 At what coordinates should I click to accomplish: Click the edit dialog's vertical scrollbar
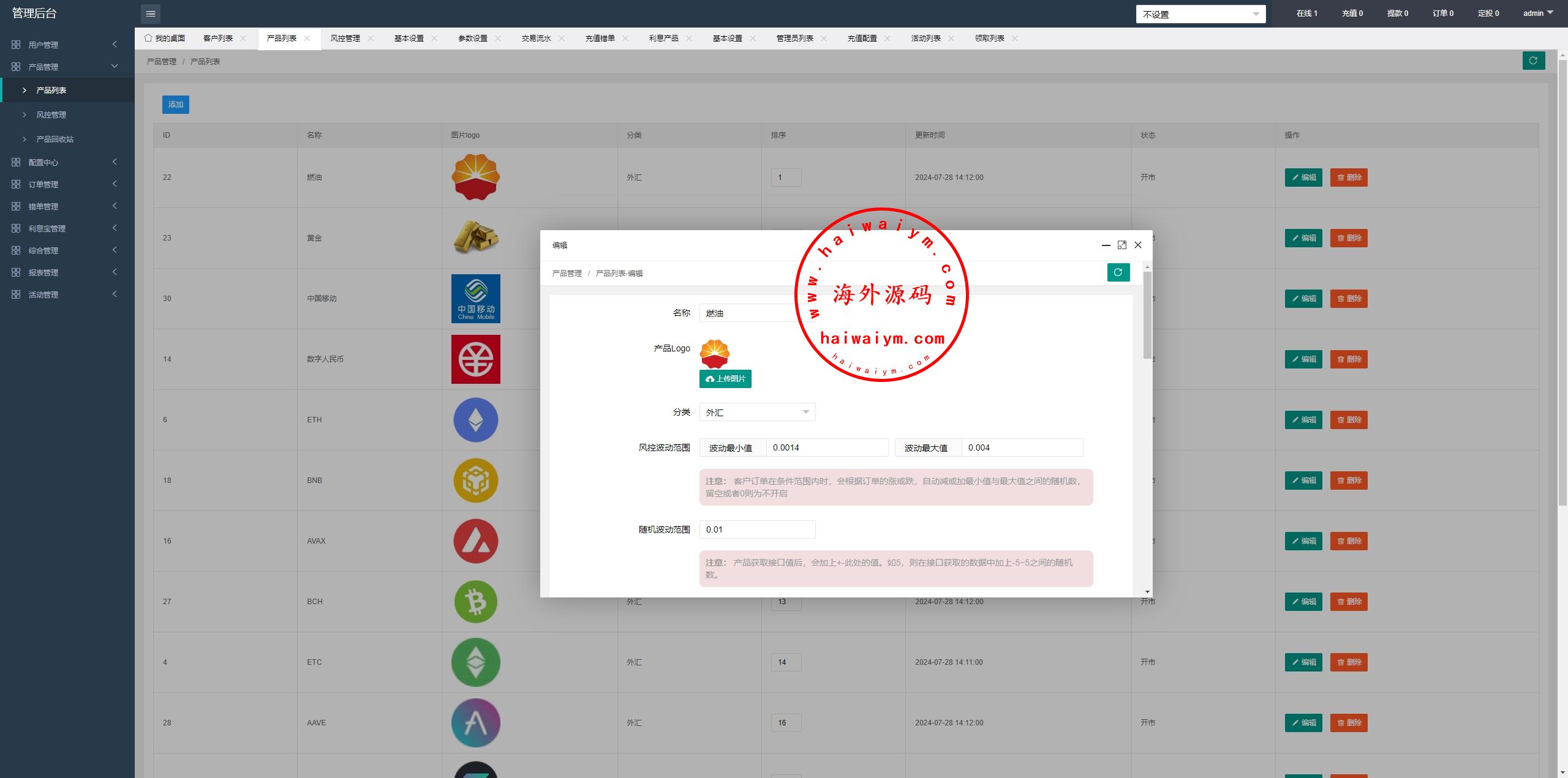click(x=1147, y=315)
